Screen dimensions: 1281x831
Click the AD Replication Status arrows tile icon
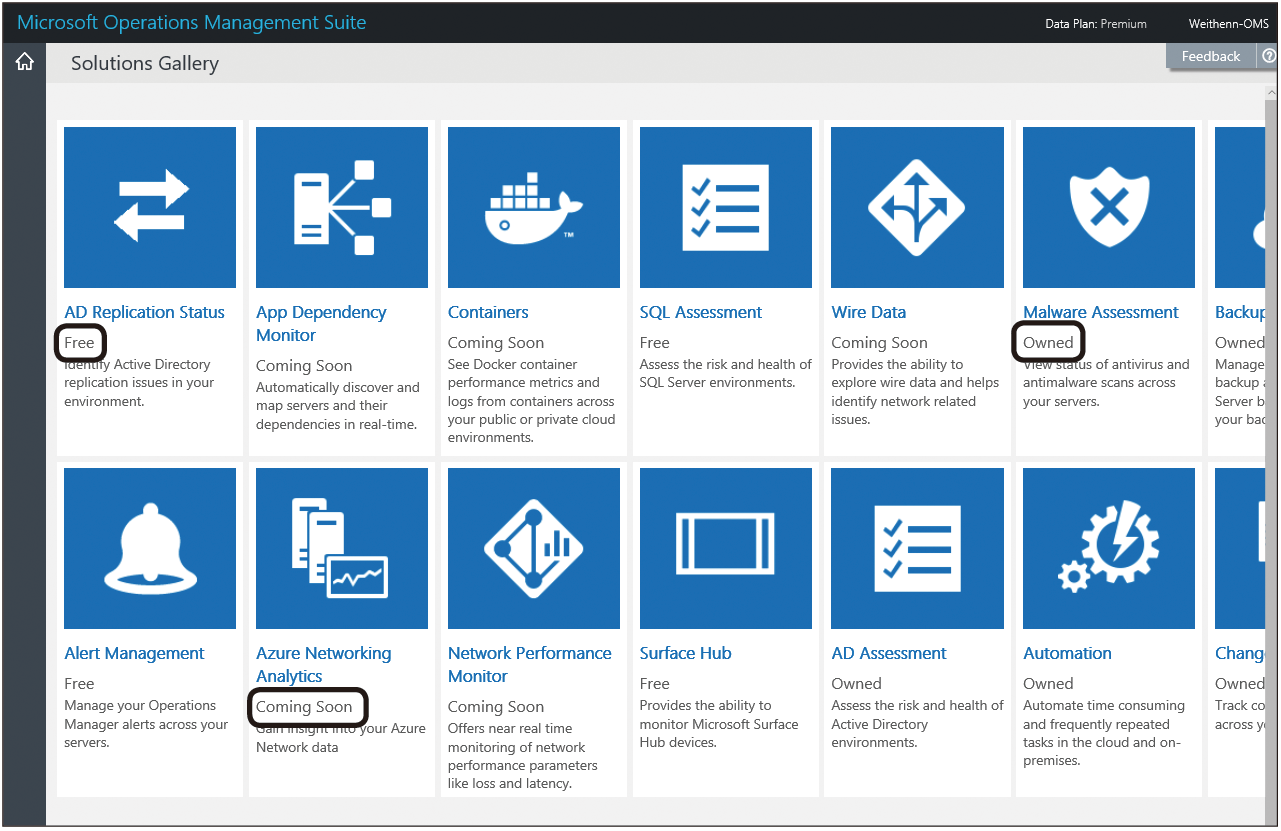click(150, 207)
